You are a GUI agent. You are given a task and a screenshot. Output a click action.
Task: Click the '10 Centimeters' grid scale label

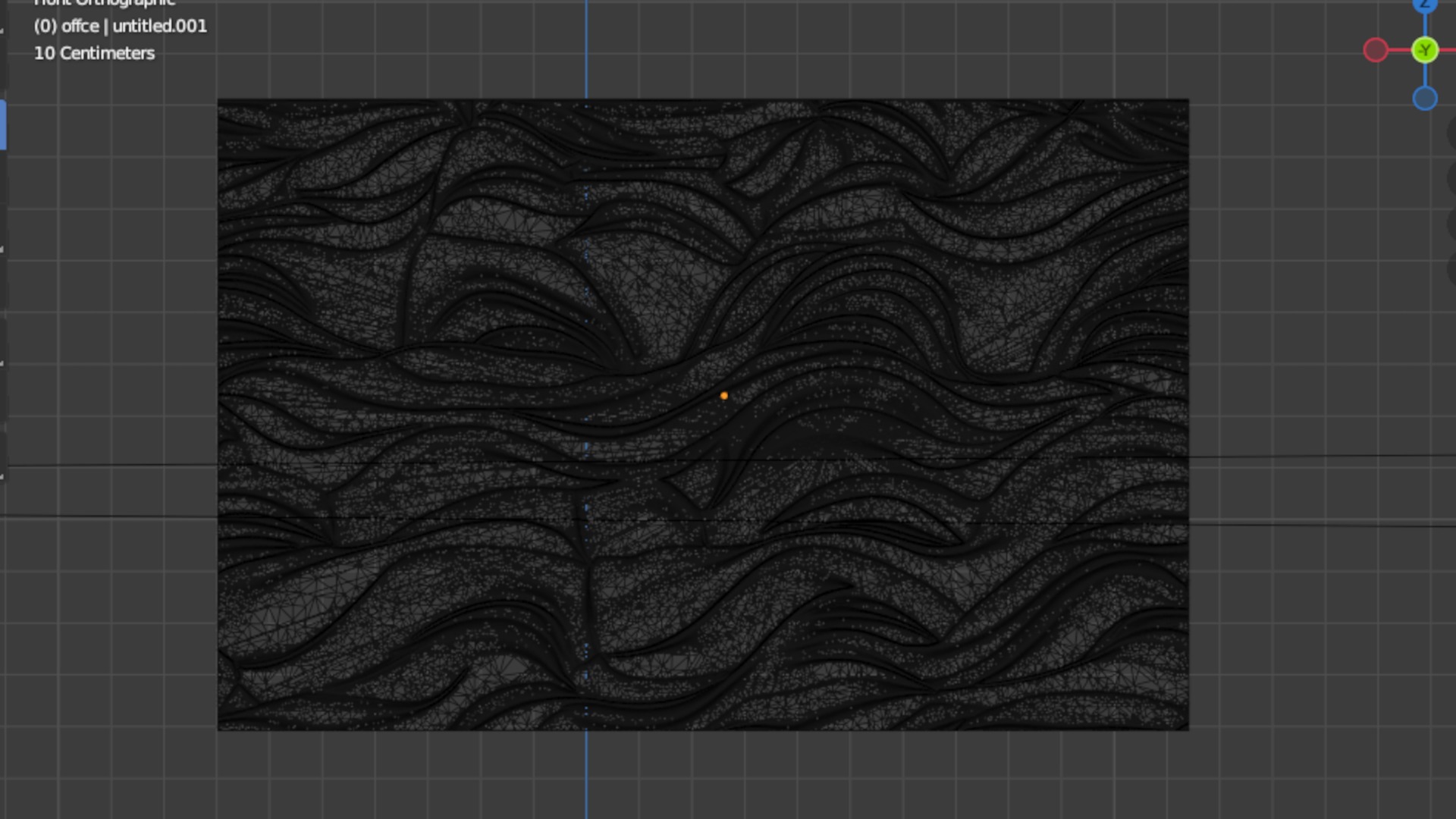94,53
